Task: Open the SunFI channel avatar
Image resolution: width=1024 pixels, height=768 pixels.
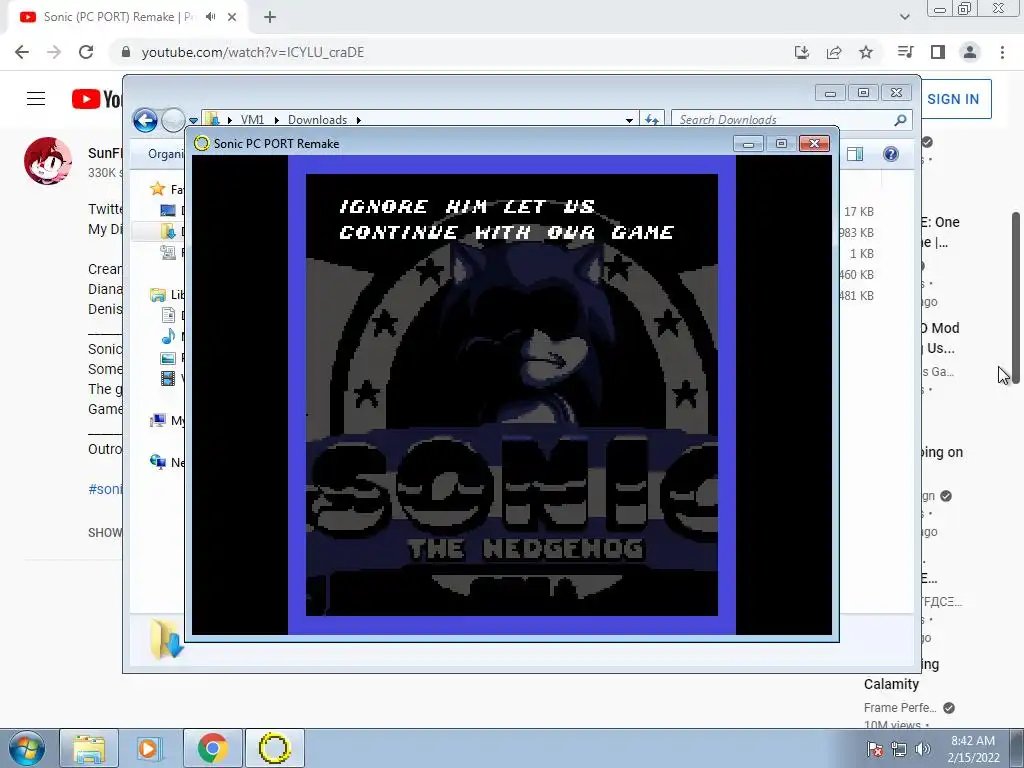Action: tap(48, 161)
